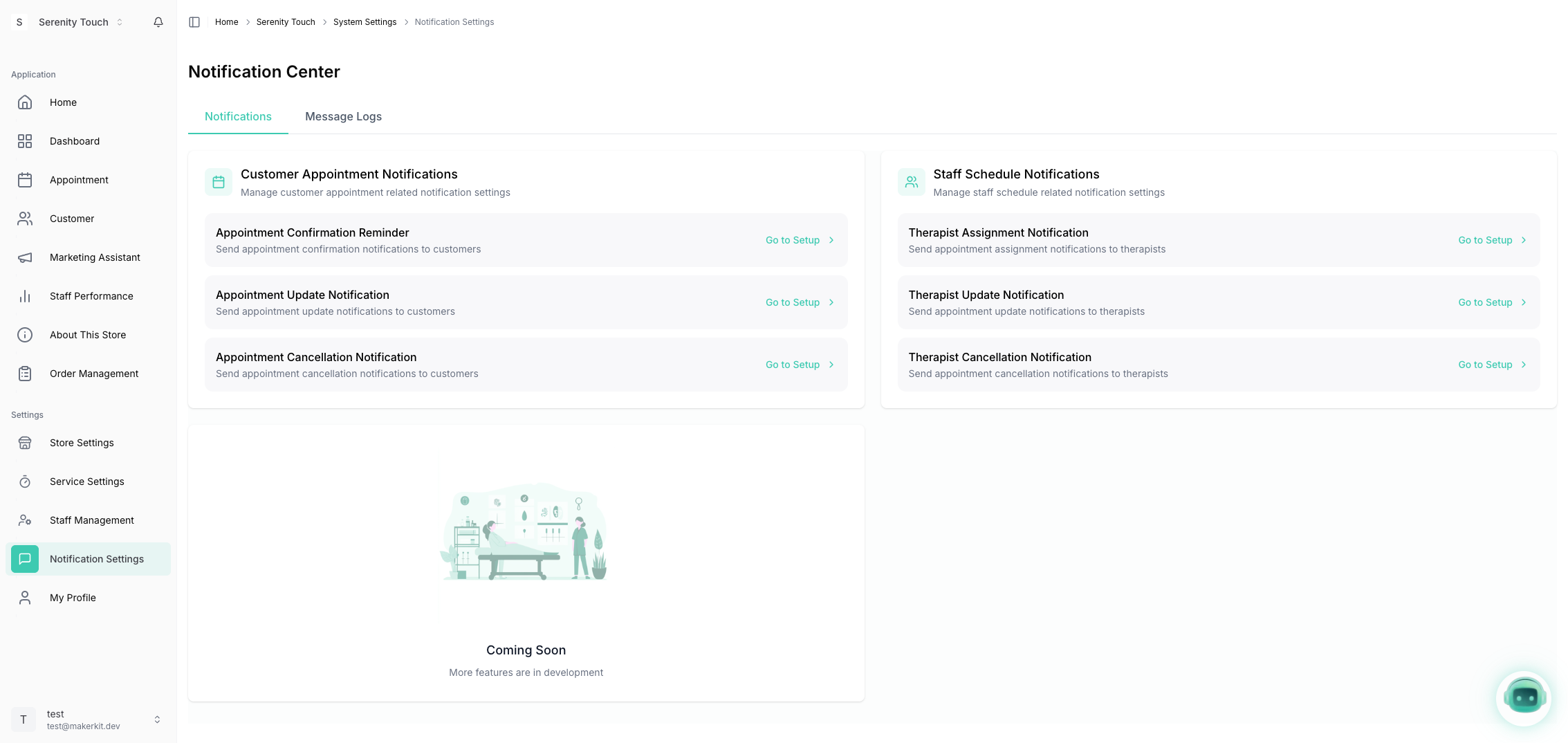The width and height of the screenshot is (1568, 743).
Task: Click the Service Settings timer icon
Action: coord(25,481)
